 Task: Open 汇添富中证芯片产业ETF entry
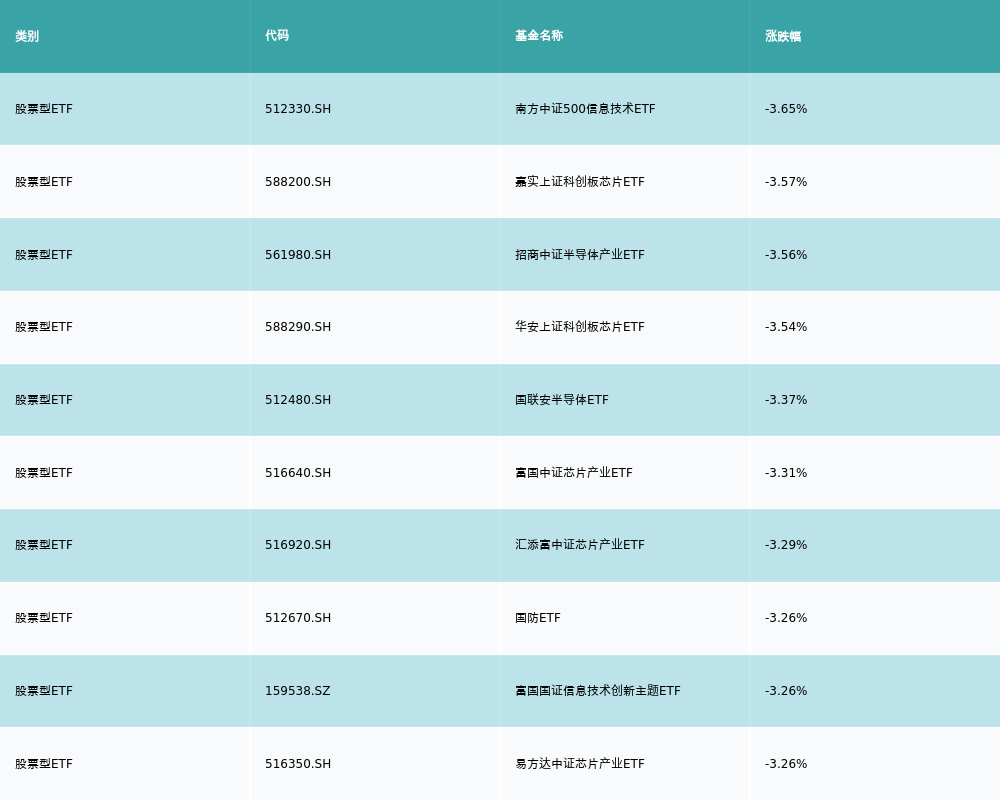coord(580,545)
